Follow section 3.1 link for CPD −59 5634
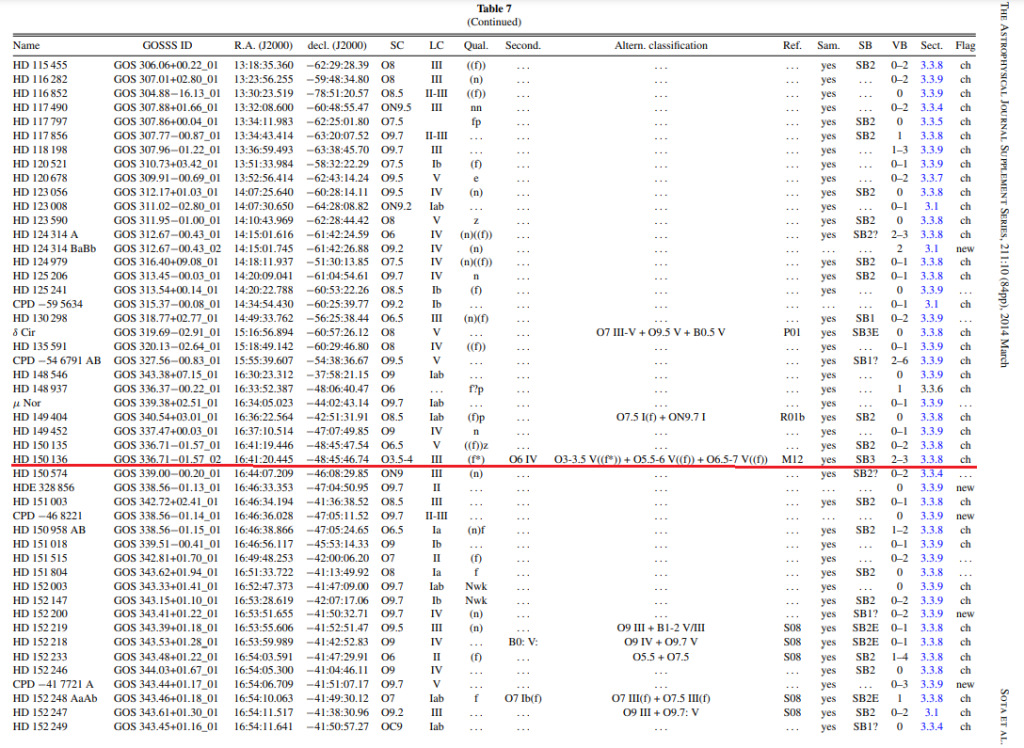The width and height of the screenshot is (1024, 748). click(931, 303)
